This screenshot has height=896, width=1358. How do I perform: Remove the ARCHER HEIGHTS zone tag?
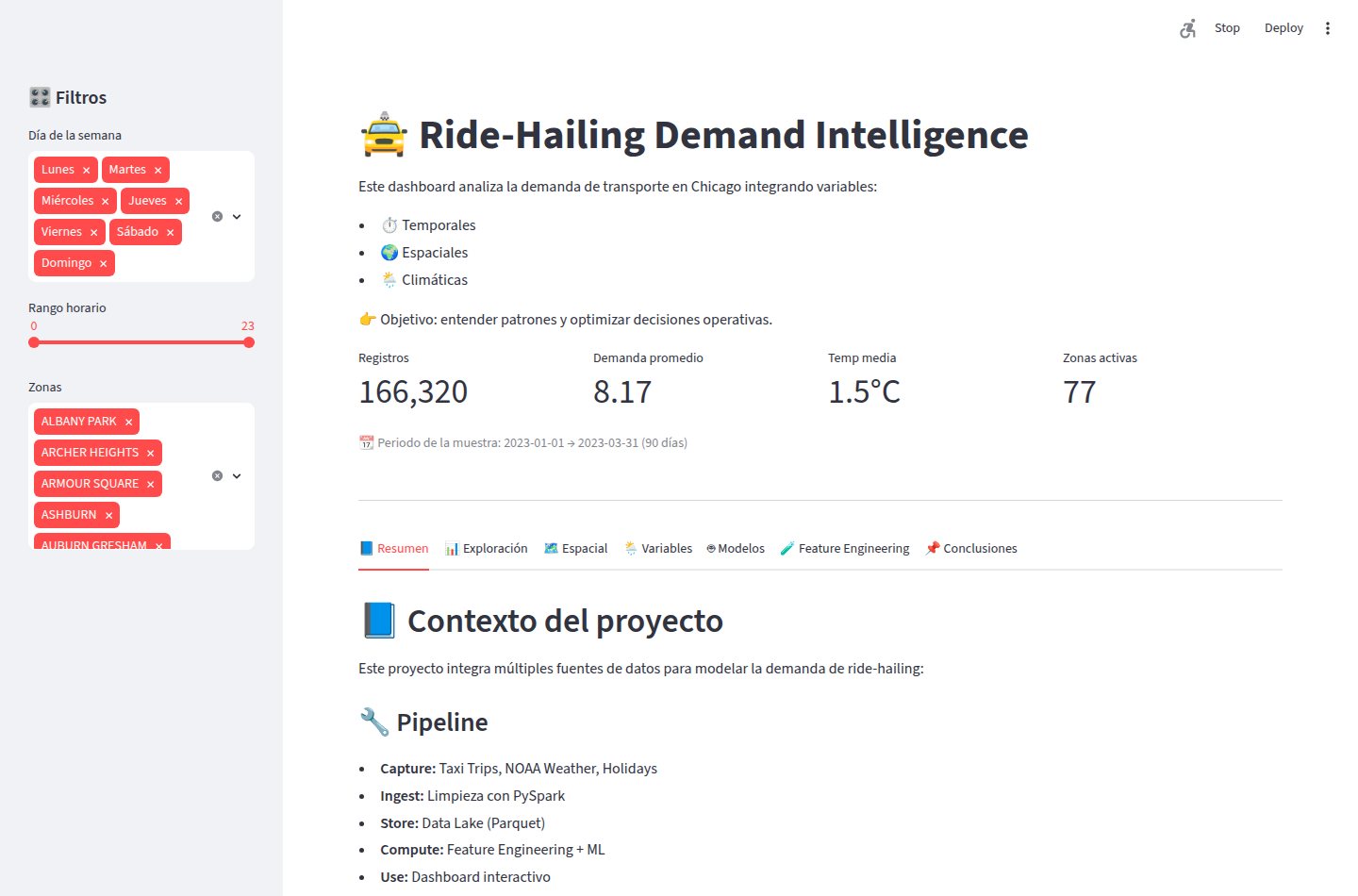[150, 454]
